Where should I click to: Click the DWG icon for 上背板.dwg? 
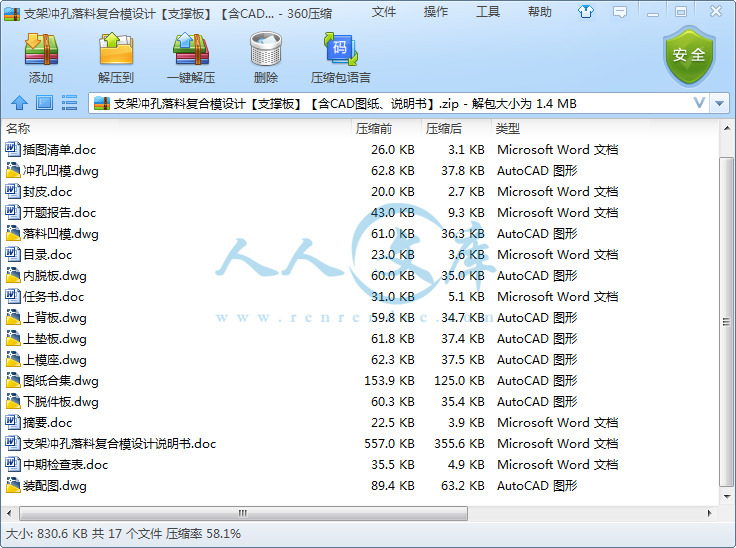pos(13,317)
